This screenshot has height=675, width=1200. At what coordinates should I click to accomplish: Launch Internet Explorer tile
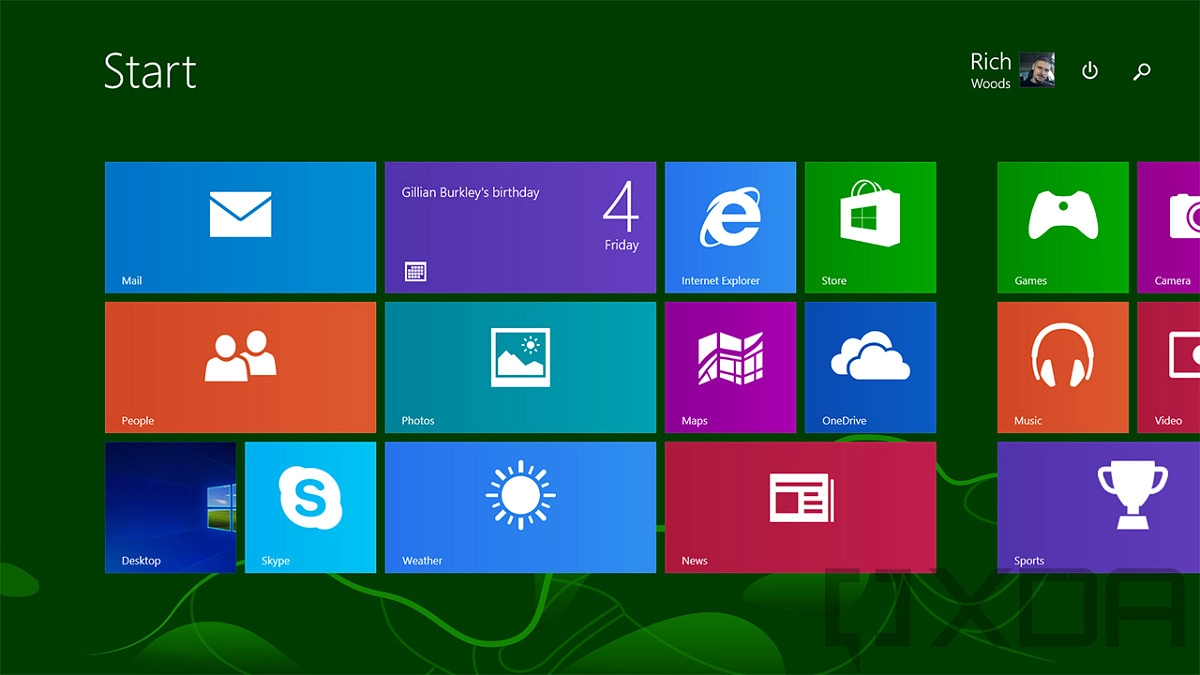coord(730,227)
